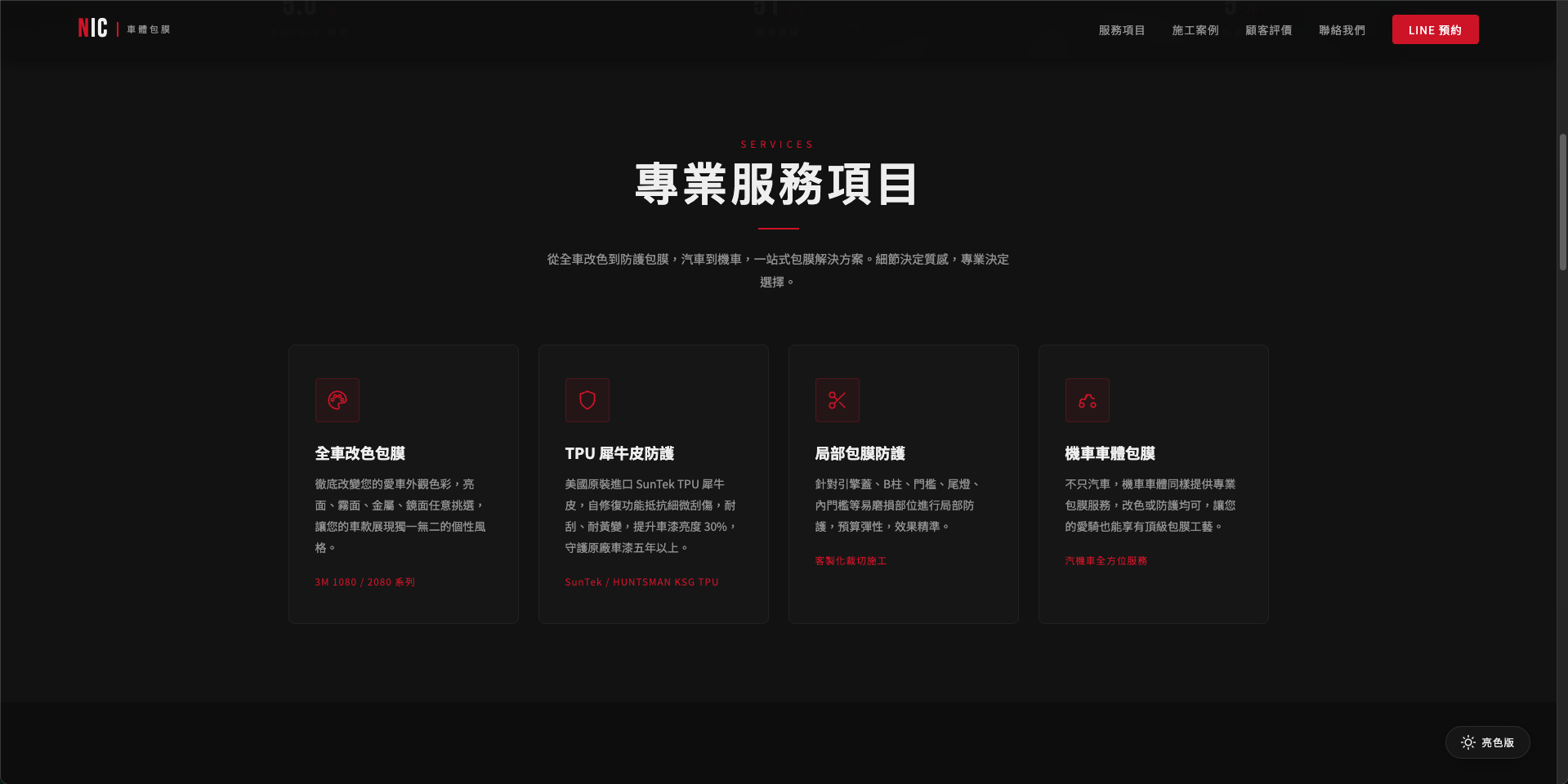Open the 機車車體包膜 card title
1568x784 pixels.
click(x=1110, y=453)
